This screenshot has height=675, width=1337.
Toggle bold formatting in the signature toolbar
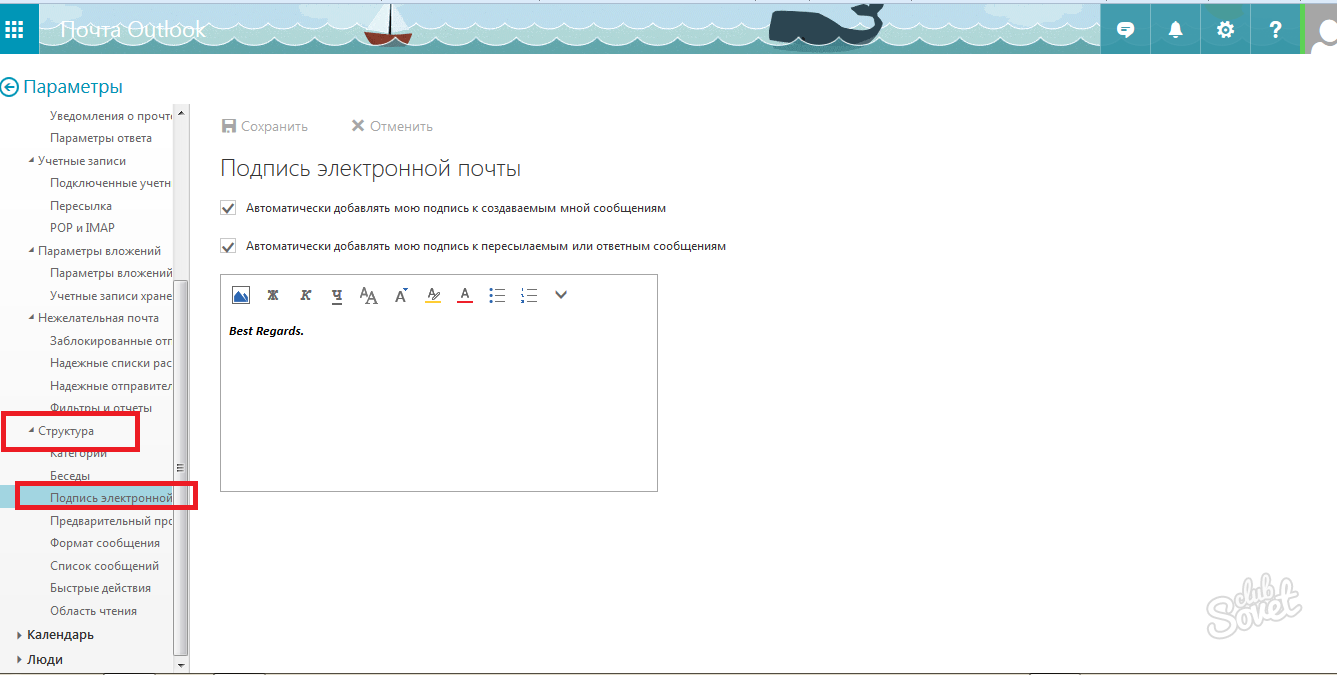272,295
